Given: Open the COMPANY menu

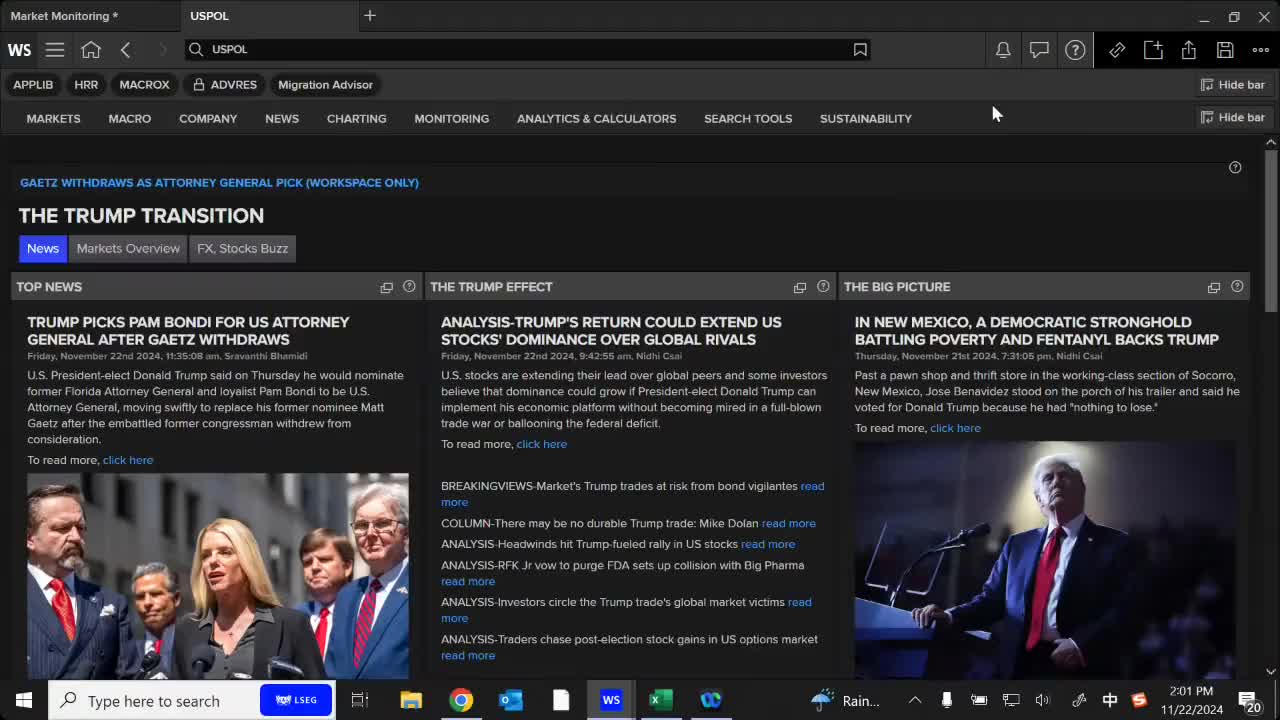Looking at the screenshot, I should click(208, 118).
